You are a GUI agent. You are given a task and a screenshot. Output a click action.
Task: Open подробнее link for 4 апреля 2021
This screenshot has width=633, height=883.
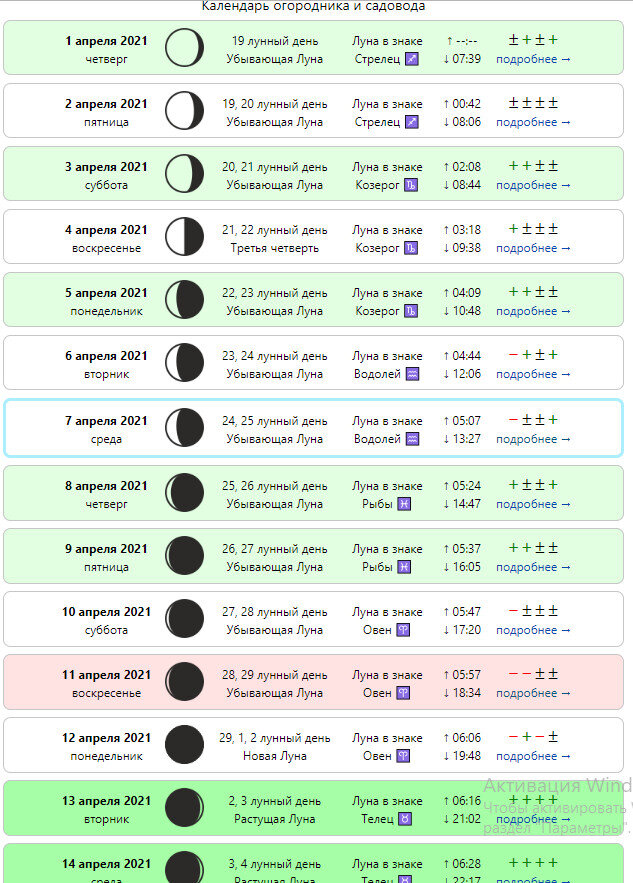click(x=533, y=248)
